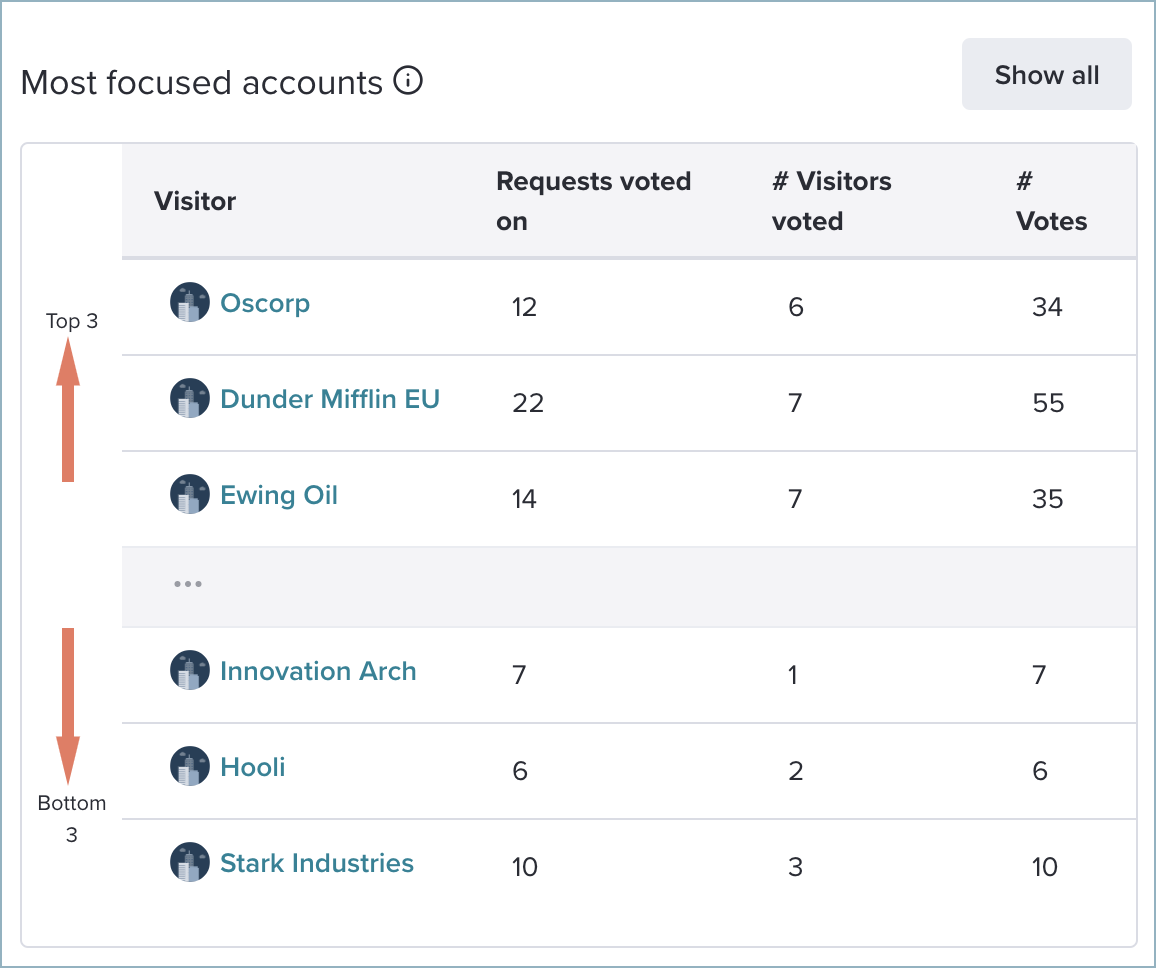Click Dunder Mifflin EU's votes value 55
The image size is (1156, 968).
tap(1048, 403)
